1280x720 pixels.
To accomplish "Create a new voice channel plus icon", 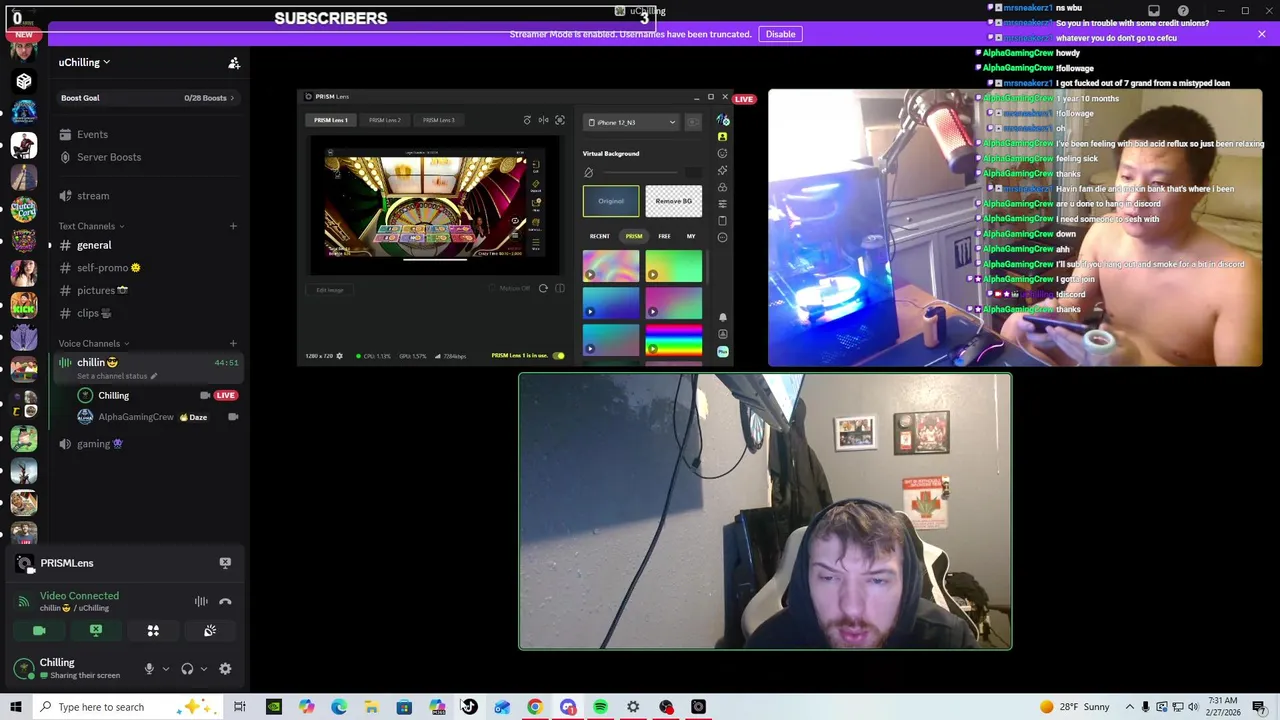I will tap(233, 343).
